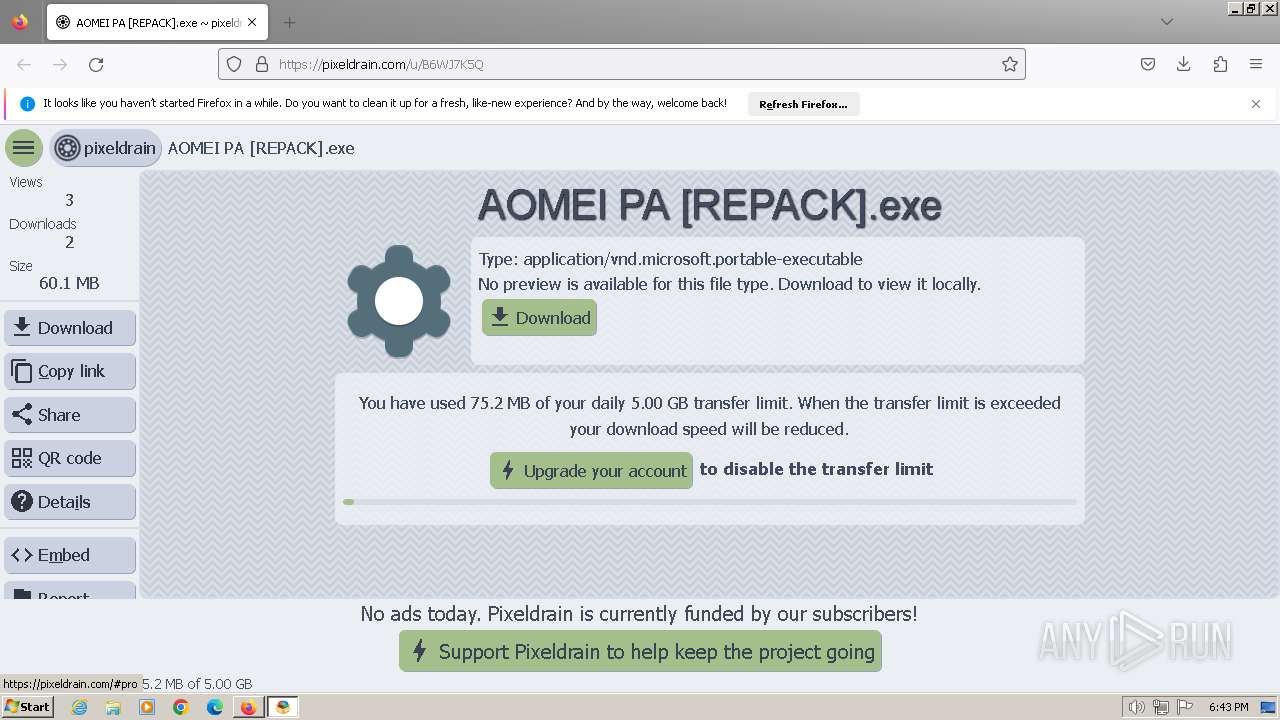1280x720 pixels.
Task: Open the taskbar clock showing 6:43 PM
Action: click(x=1228, y=707)
